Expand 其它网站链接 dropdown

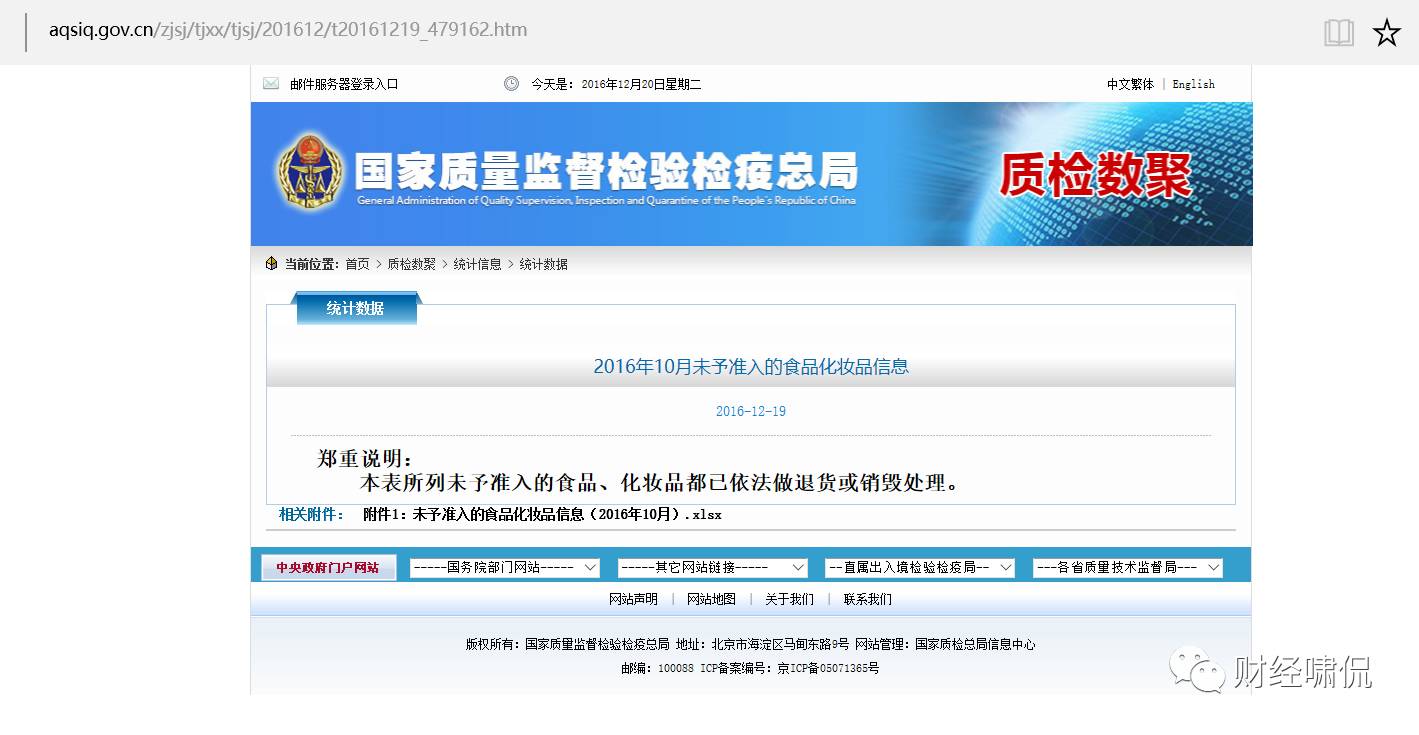click(713, 567)
